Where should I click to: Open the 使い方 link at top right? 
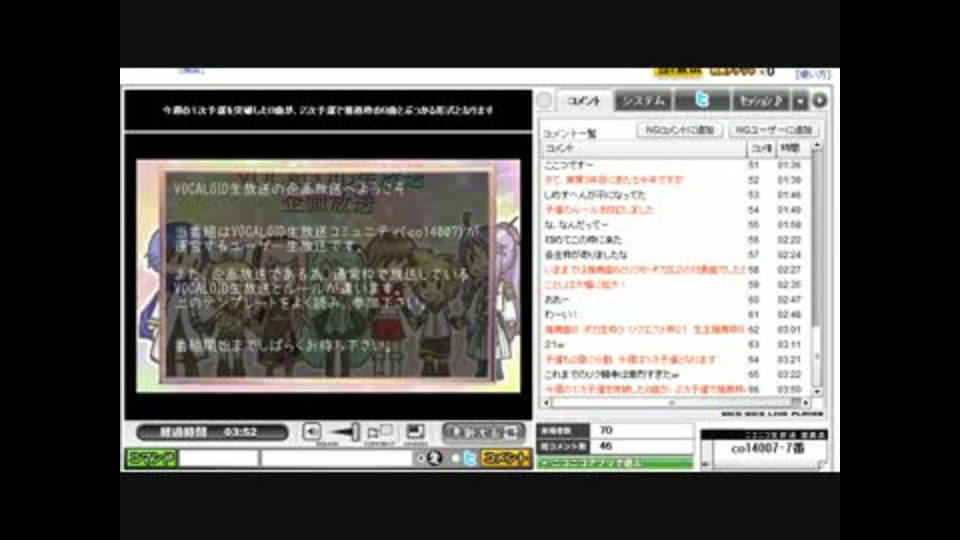pos(812,74)
